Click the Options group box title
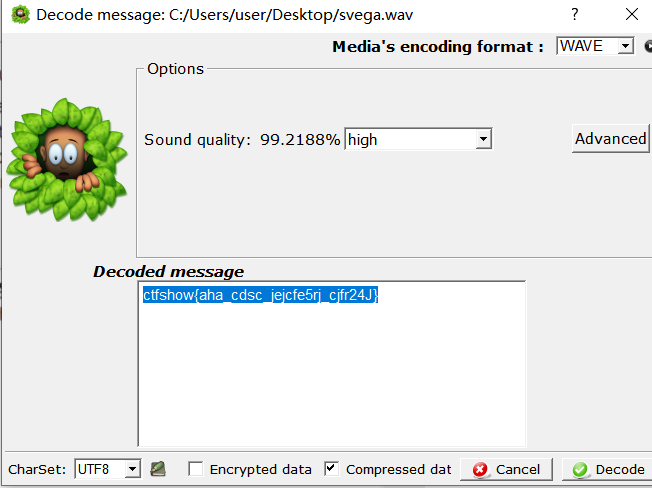 pyautogui.click(x=175, y=69)
